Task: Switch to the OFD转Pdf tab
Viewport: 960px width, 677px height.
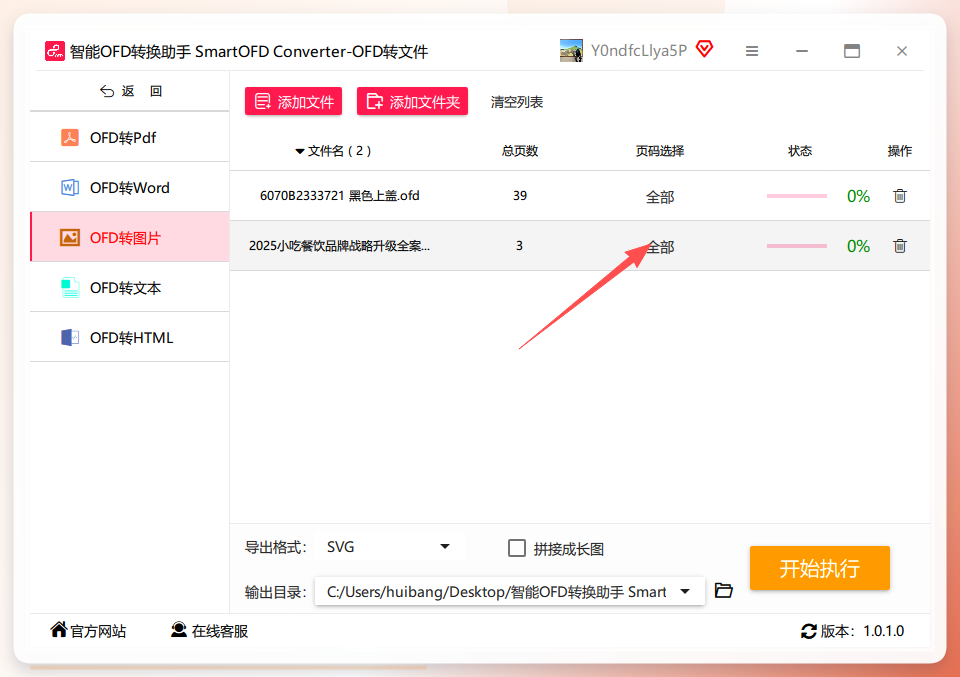Action: click(130, 137)
